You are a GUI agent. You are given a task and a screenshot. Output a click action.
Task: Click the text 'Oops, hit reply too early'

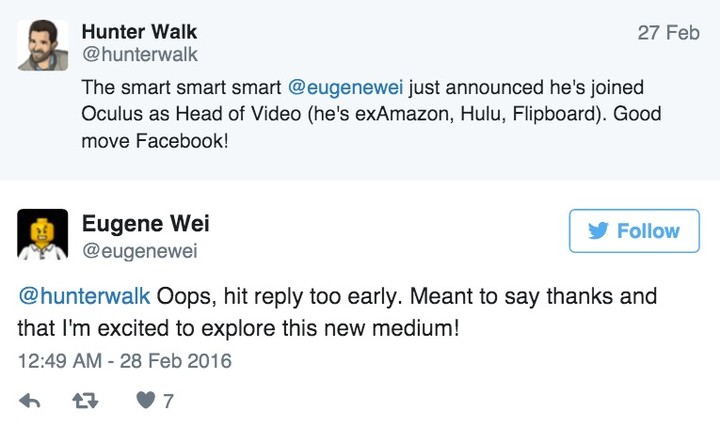(267, 298)
